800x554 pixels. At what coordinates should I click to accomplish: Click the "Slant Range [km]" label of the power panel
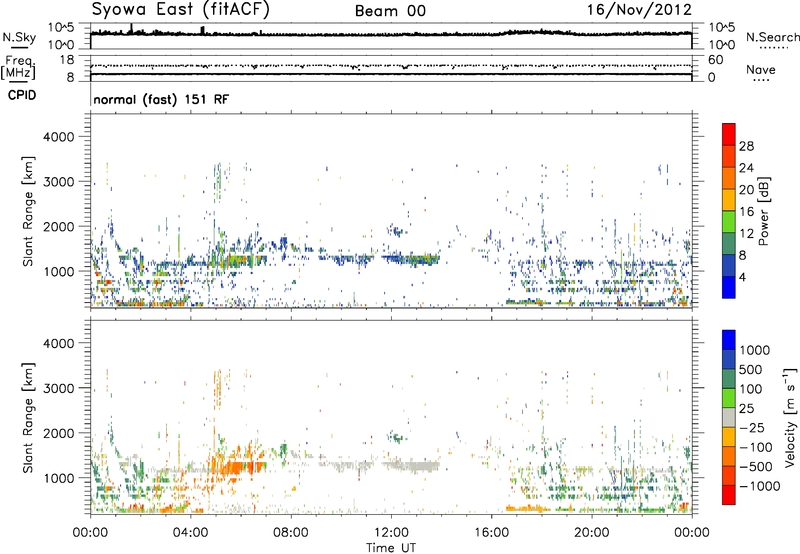tap(28, 211)
